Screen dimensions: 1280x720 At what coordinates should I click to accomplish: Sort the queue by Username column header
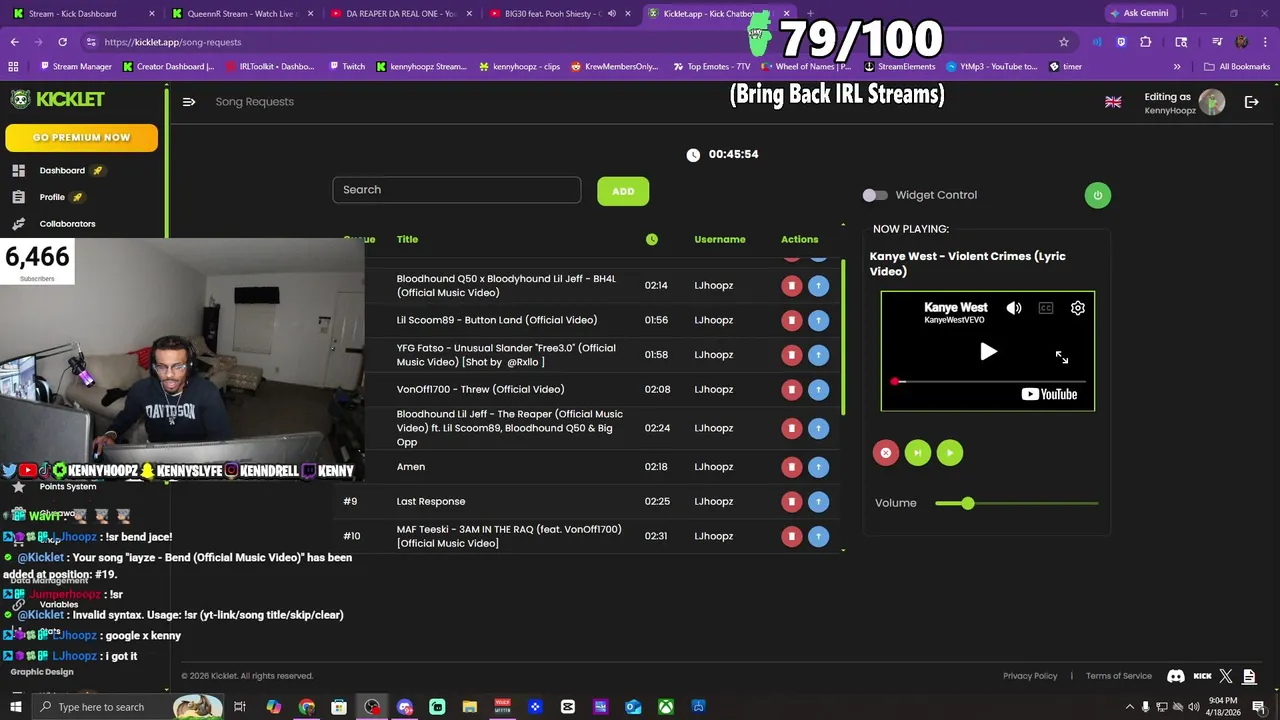click(x=720, y=239)
